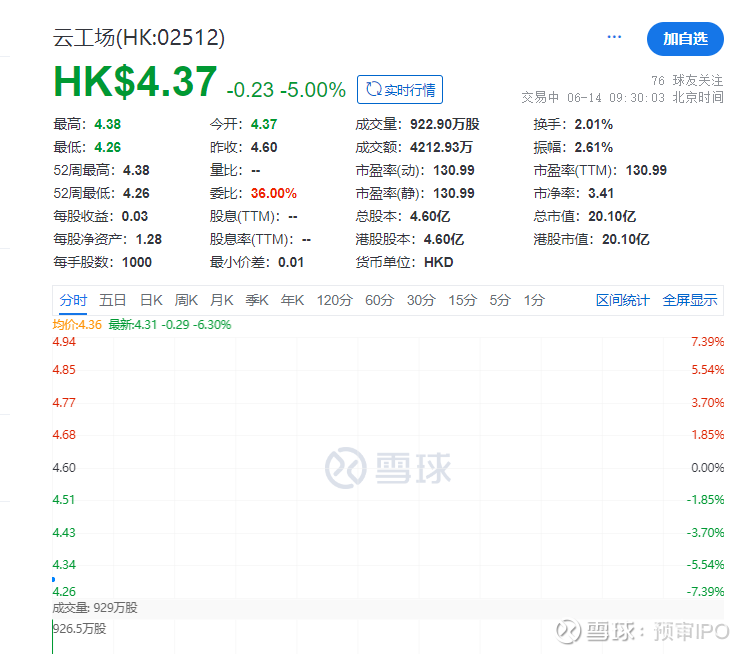Image resolution: width=751 pixels, height=654 pixels.
Task: Click the 均价:4.36 label above chart
Action: [77, 325]
